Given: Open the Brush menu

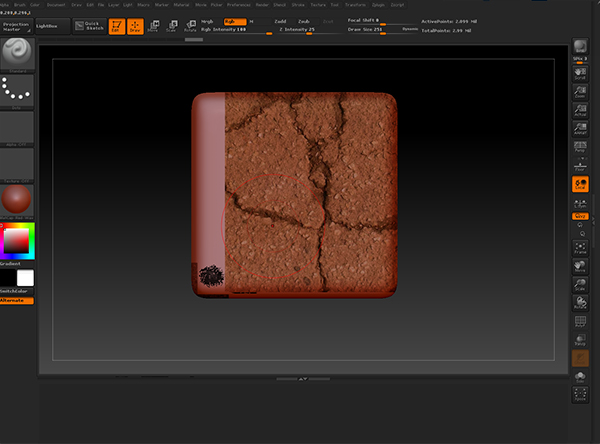Looking at the screenshot, I should click(20, 5).
